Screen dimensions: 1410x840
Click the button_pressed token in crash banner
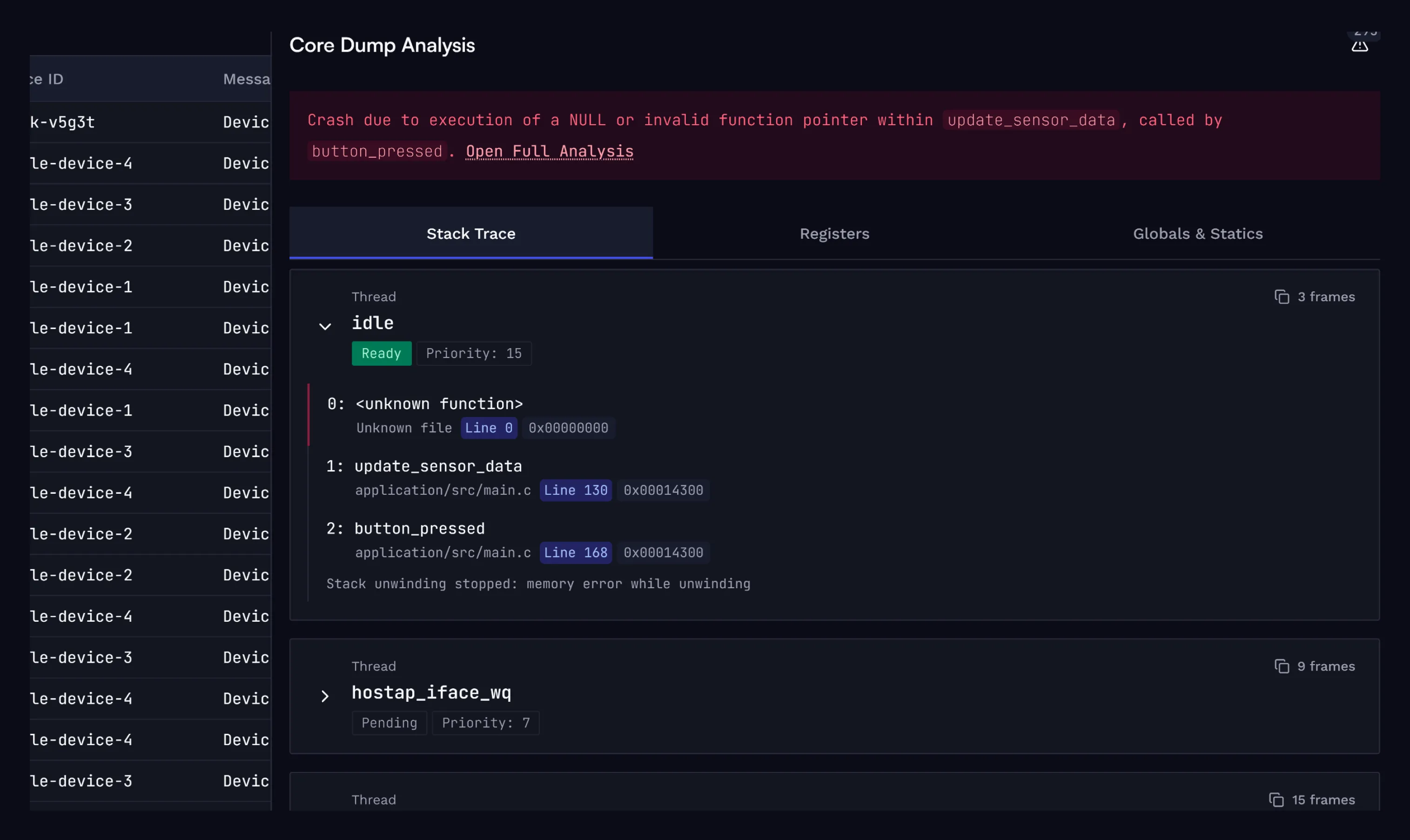click(x=376, y=151)
